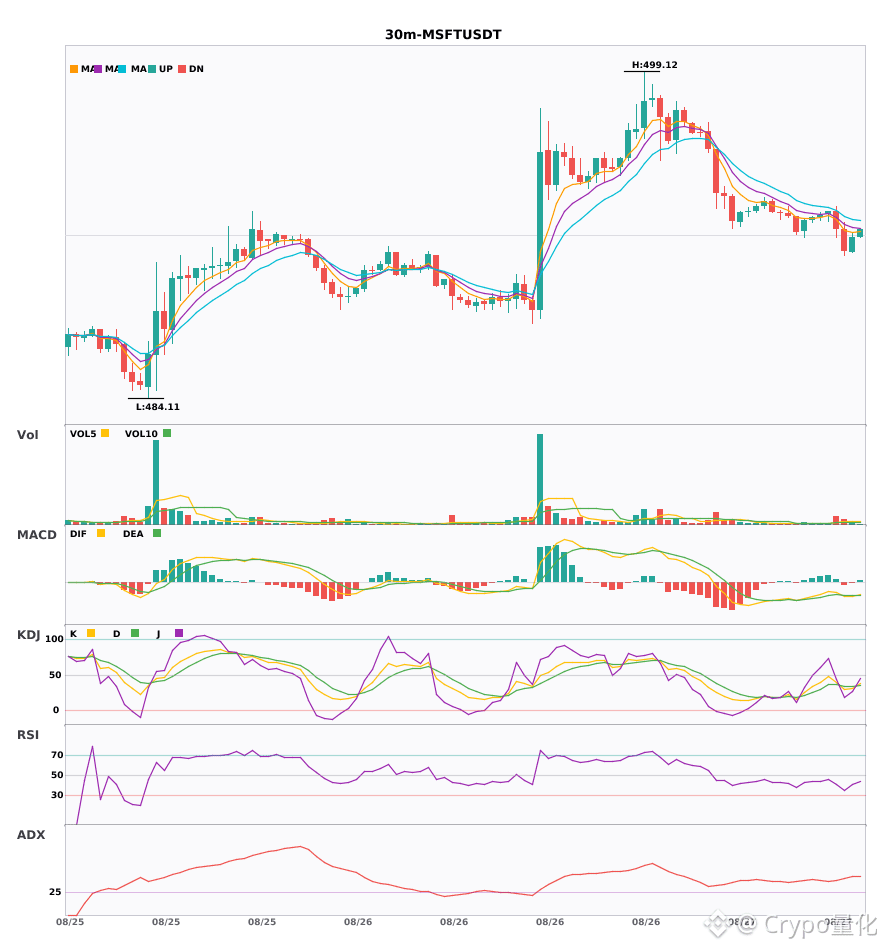This screenshot has height=950, width=885.
Task: Click the green VOL10 legend swatch
Action: point(167,433)
